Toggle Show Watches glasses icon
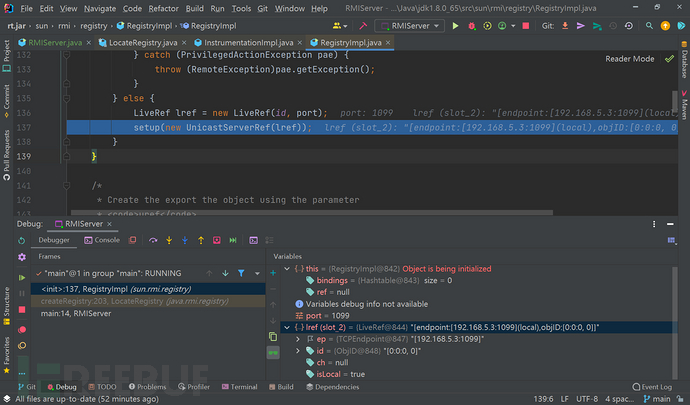The image size is (690, 405). [x=273, y=353]
